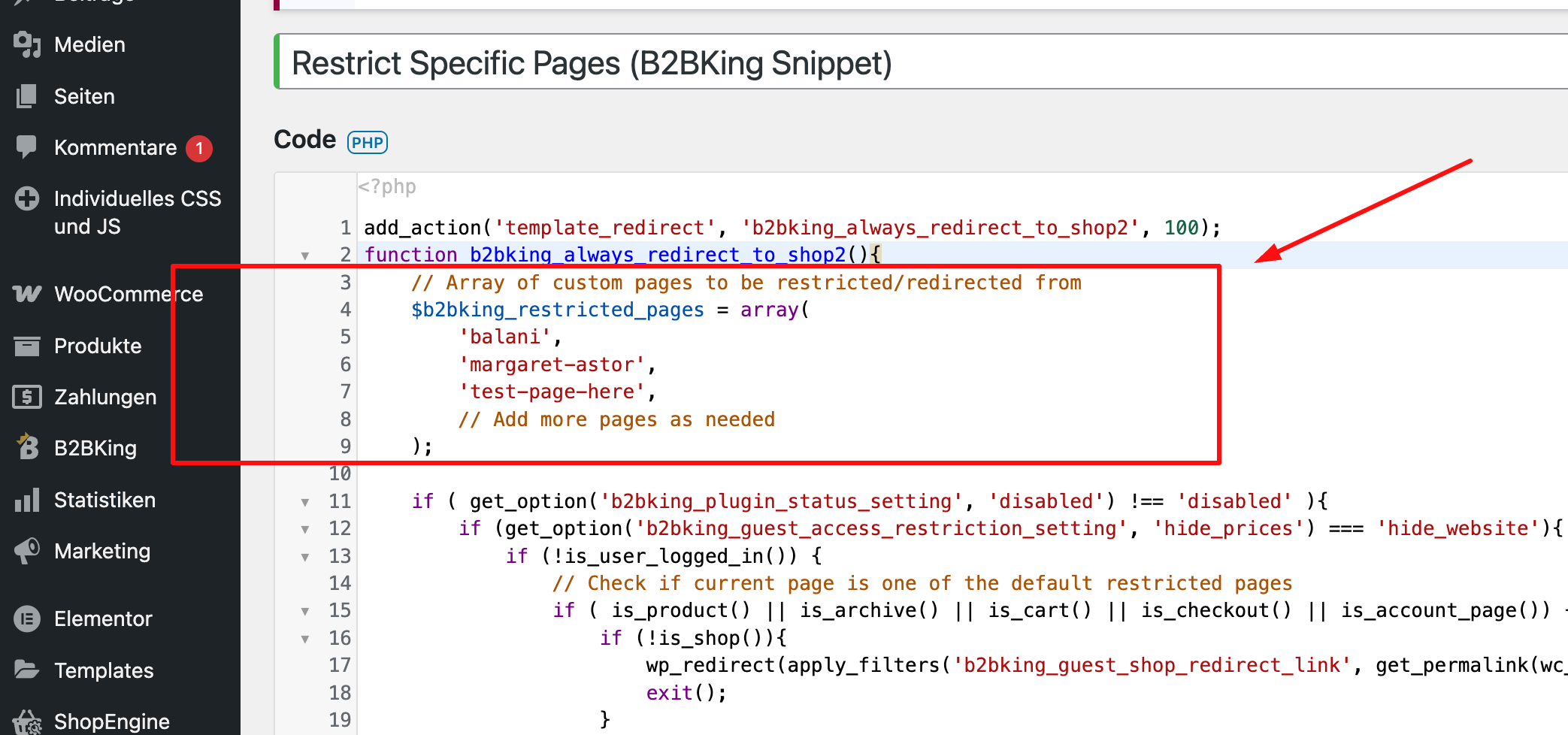Click the Elementor logo icon
This screenshot has width=1568, height=735.
(27, 619)
